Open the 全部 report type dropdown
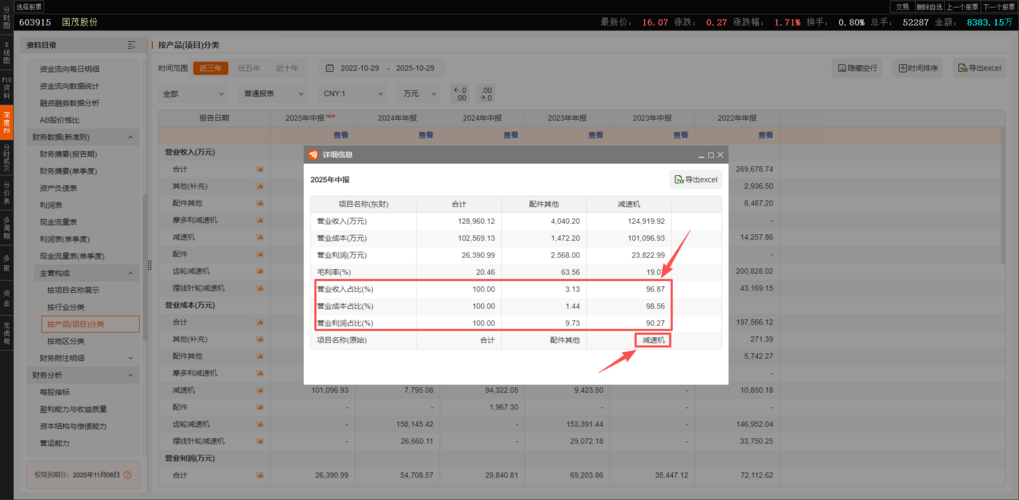1019x500 pixels. point(193,94)
